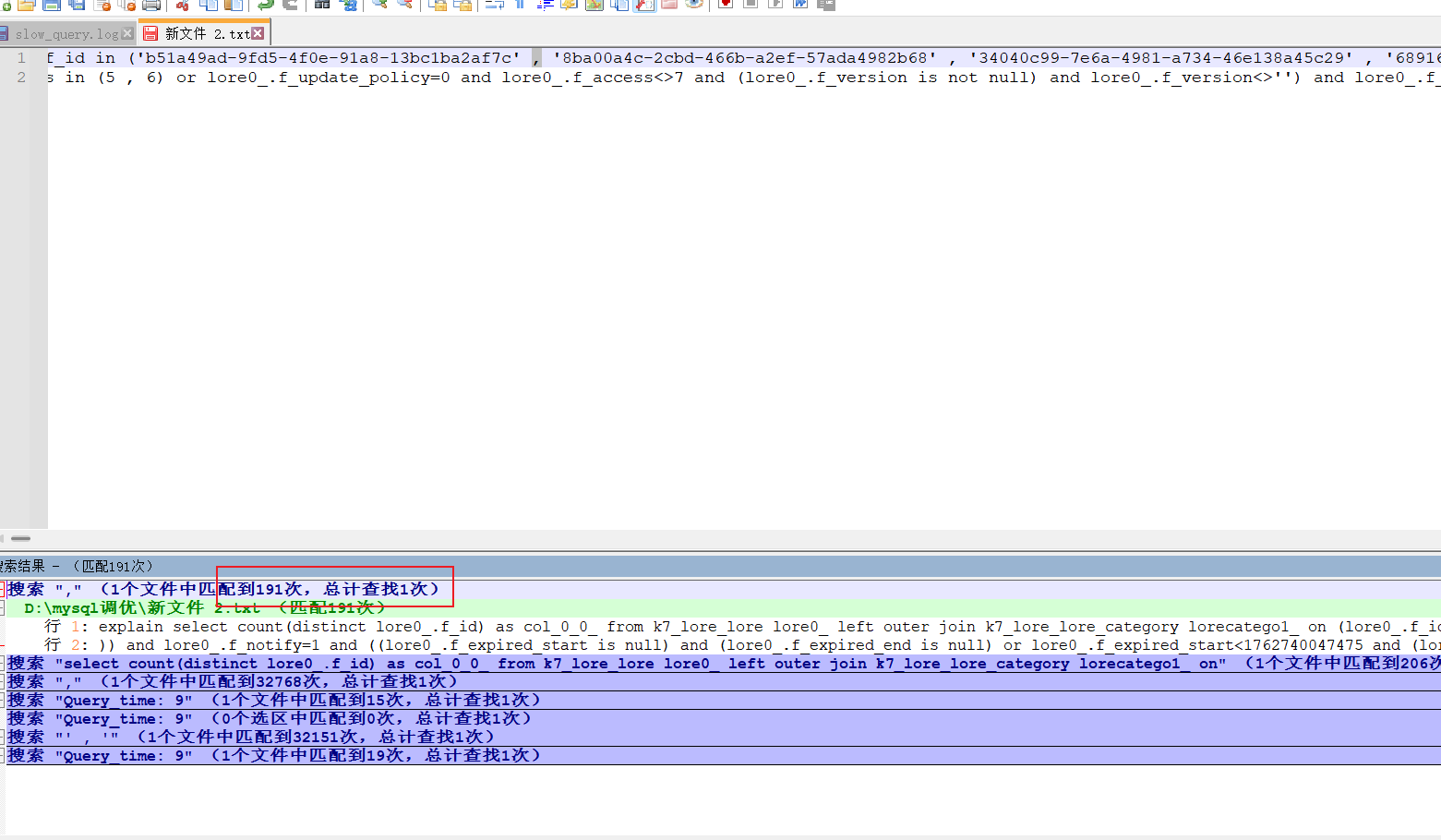Toggle file monitoring with the eye icon
The image size is (1441, 840).
(x=694, y=5)
